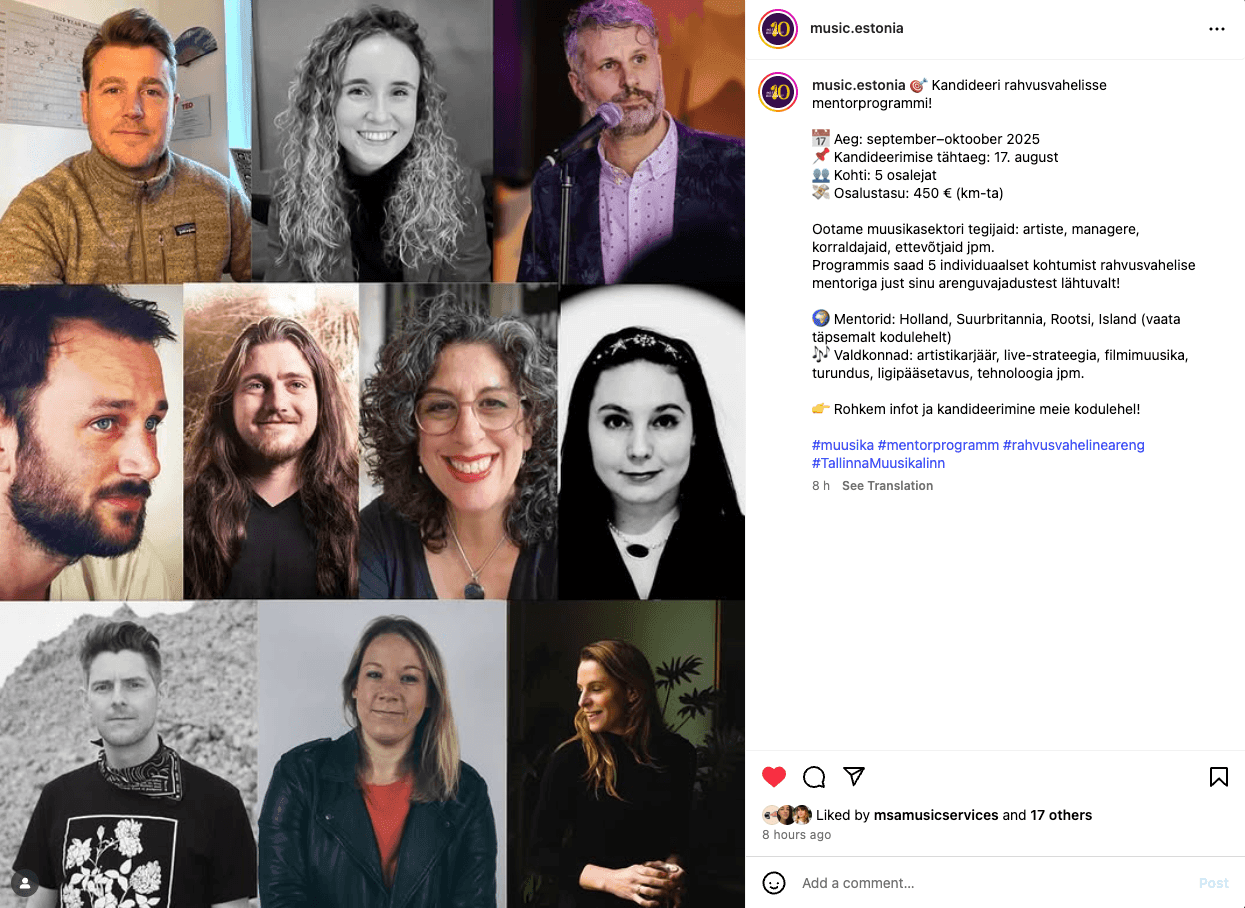Open emoji picker in comment box
This screenshot has width=1245, height=908.
click(774, 883)
